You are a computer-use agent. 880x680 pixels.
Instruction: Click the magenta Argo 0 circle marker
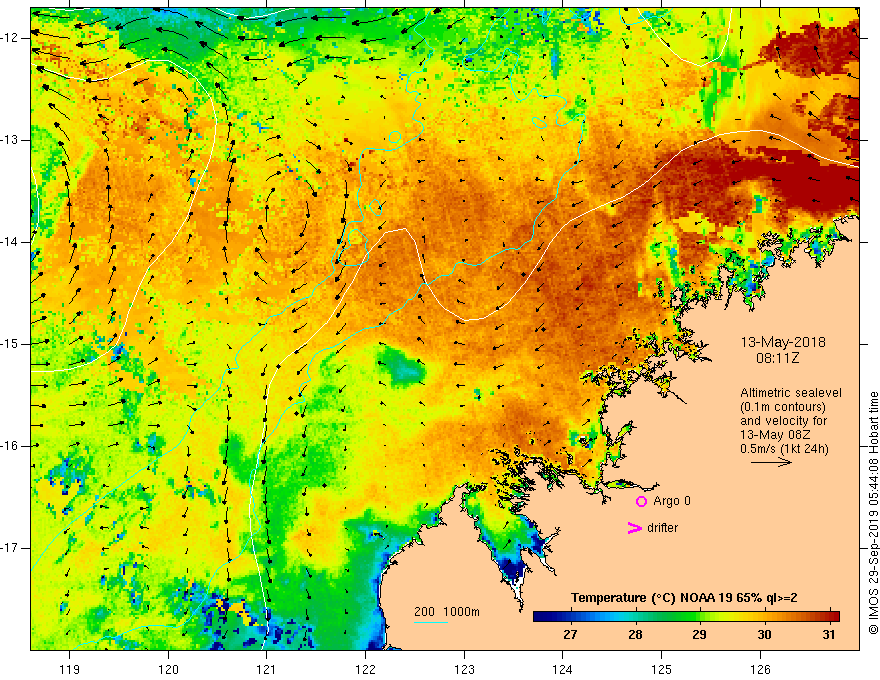pos(641,501)
